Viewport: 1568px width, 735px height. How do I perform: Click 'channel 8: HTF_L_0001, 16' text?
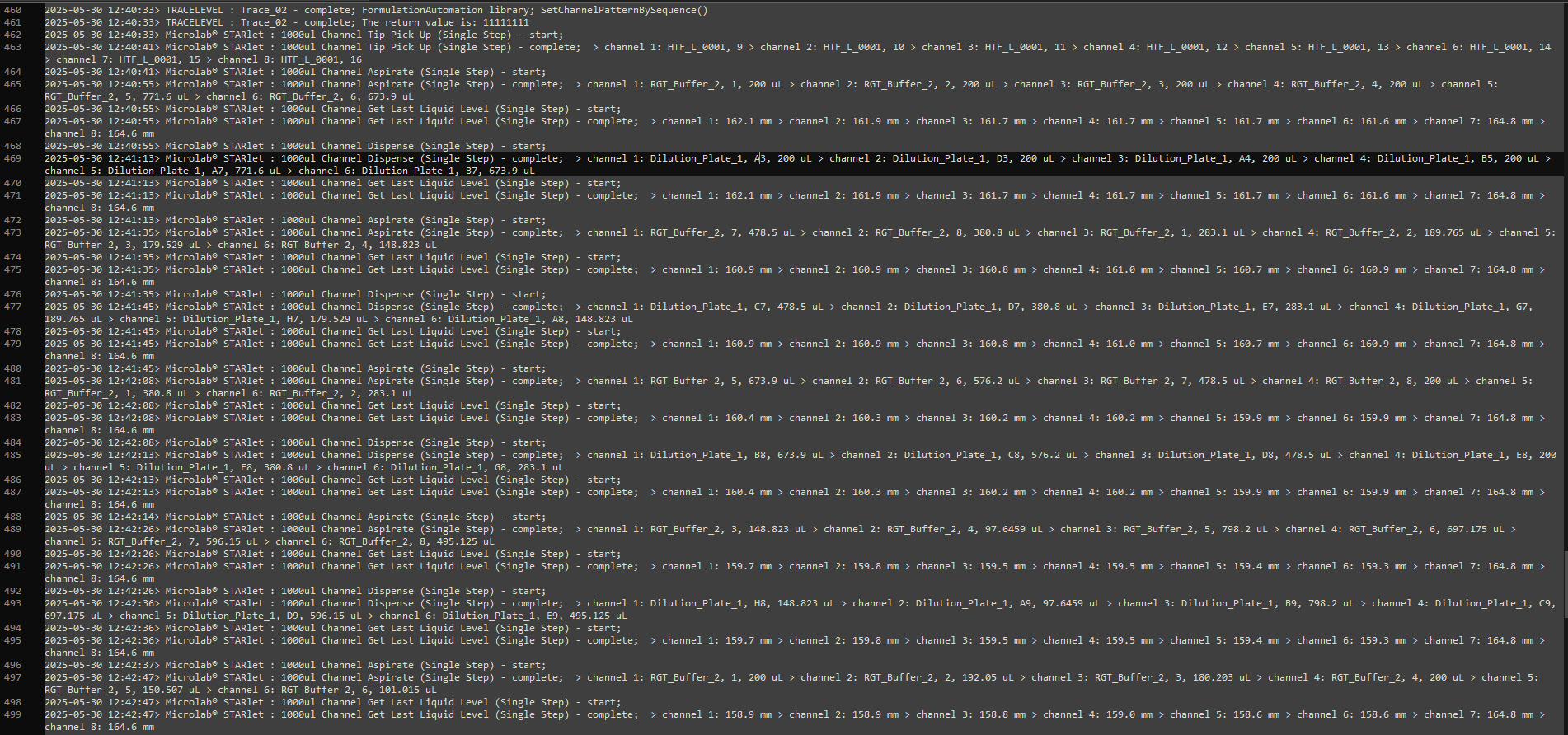289,59
